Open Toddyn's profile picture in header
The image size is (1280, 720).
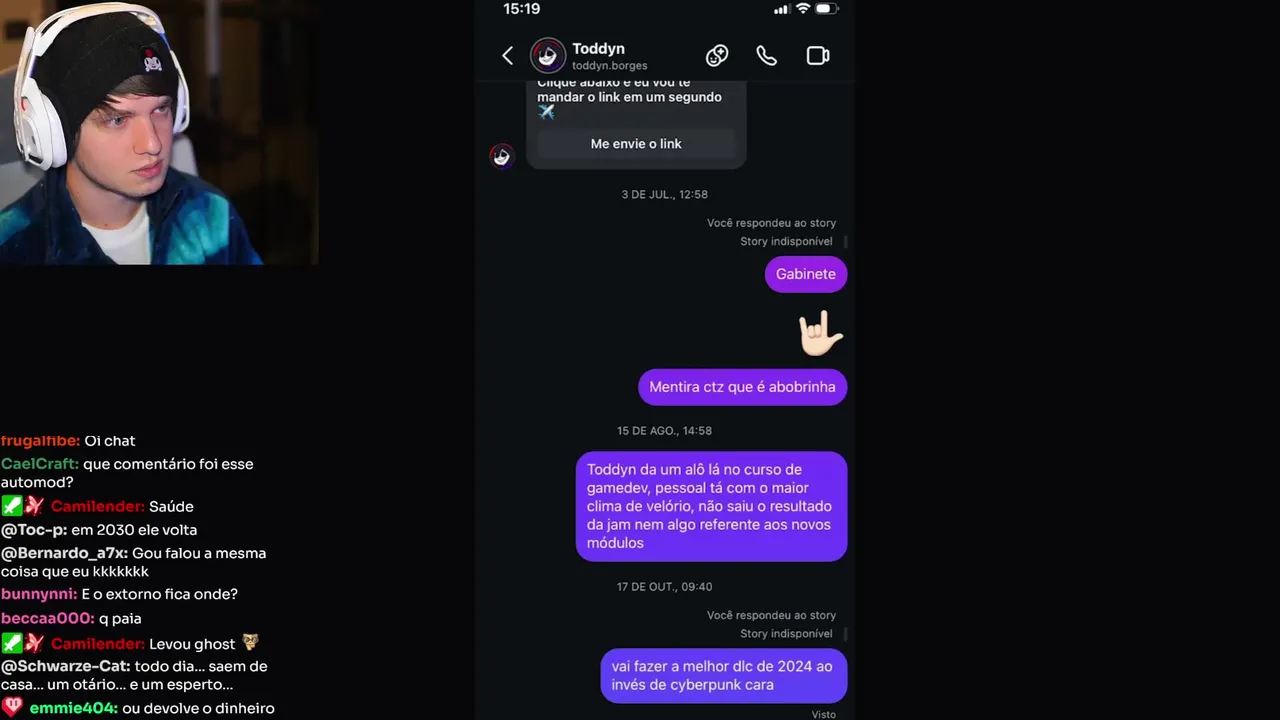(x=547, y=56)
